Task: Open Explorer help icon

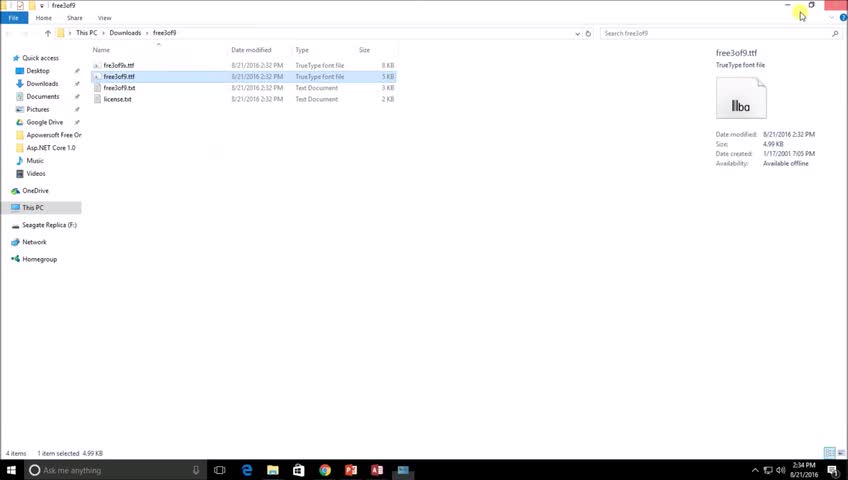Action: [843, 18]
